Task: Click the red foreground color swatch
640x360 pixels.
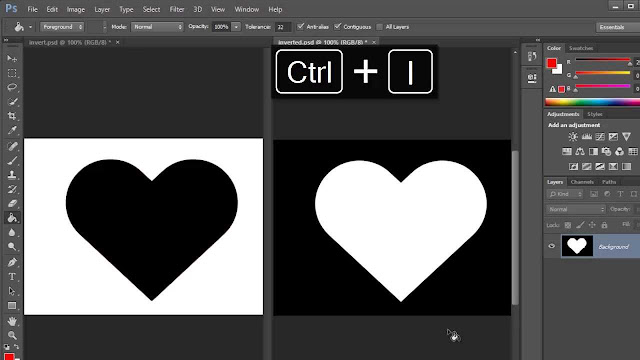Action: pyautogui.click(x=551, y=63)
